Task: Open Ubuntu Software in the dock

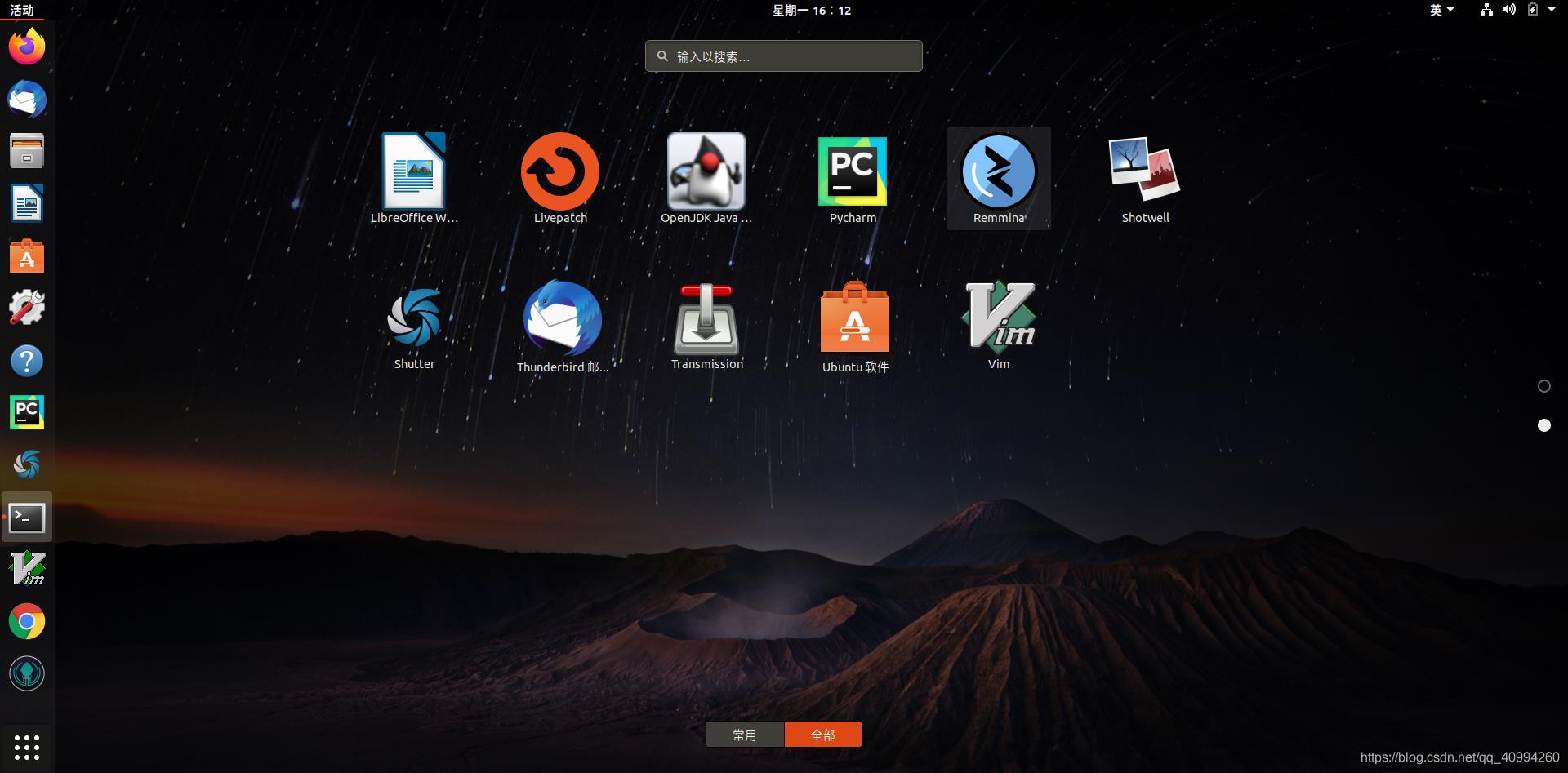Action: tap(27, 255)
